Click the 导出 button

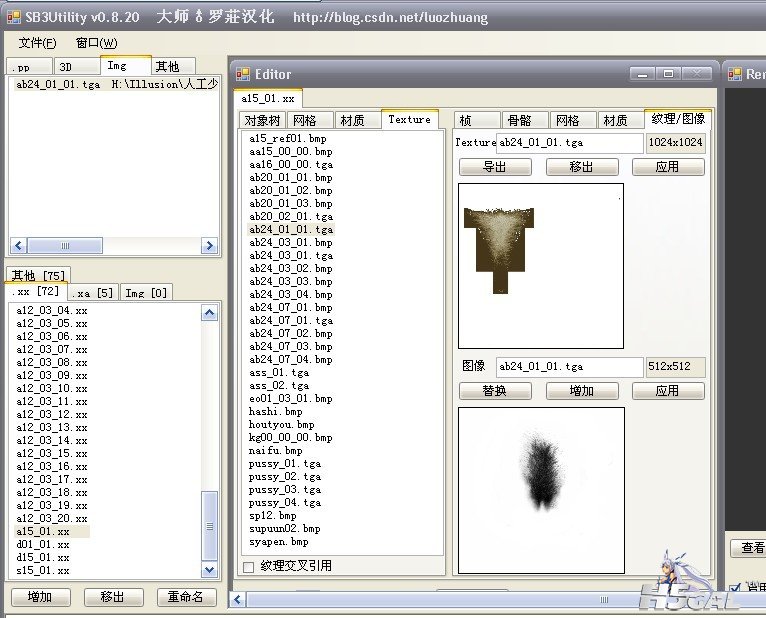[x=495, y=167]
